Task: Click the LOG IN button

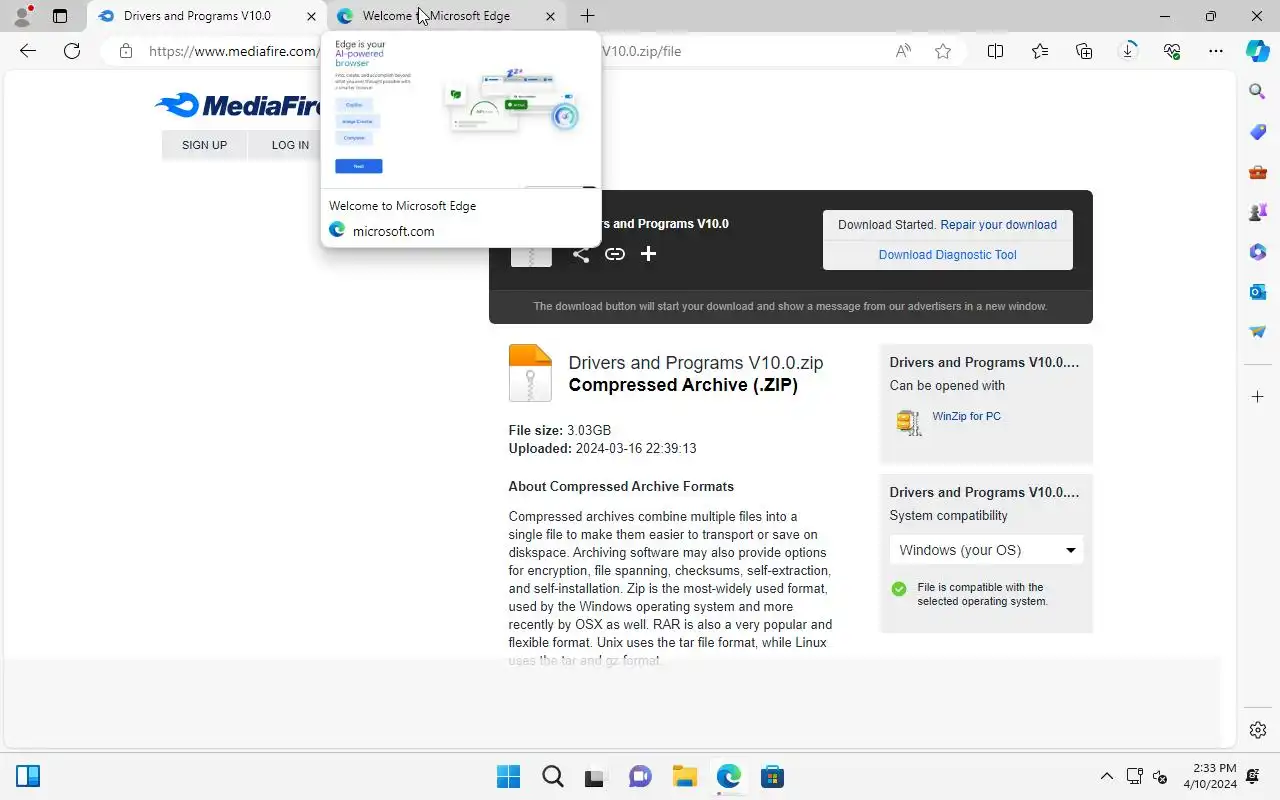Action: tap(290, 145)
